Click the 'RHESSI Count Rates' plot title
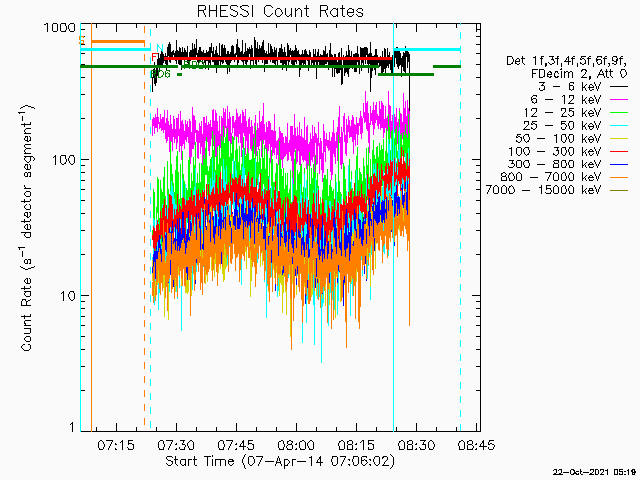 click(x=280, y=11)
